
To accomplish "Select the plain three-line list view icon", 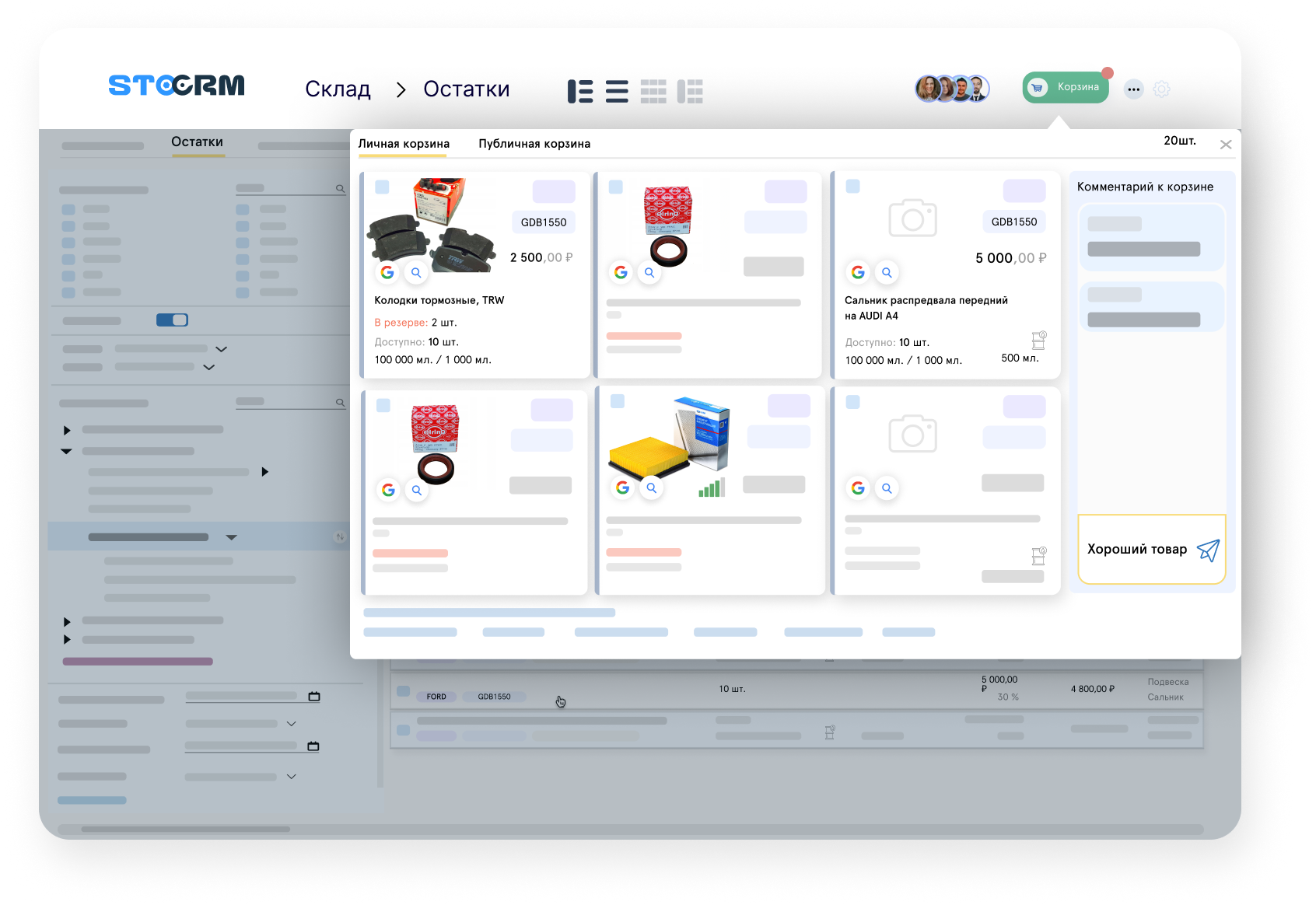I will click(617, 91).
